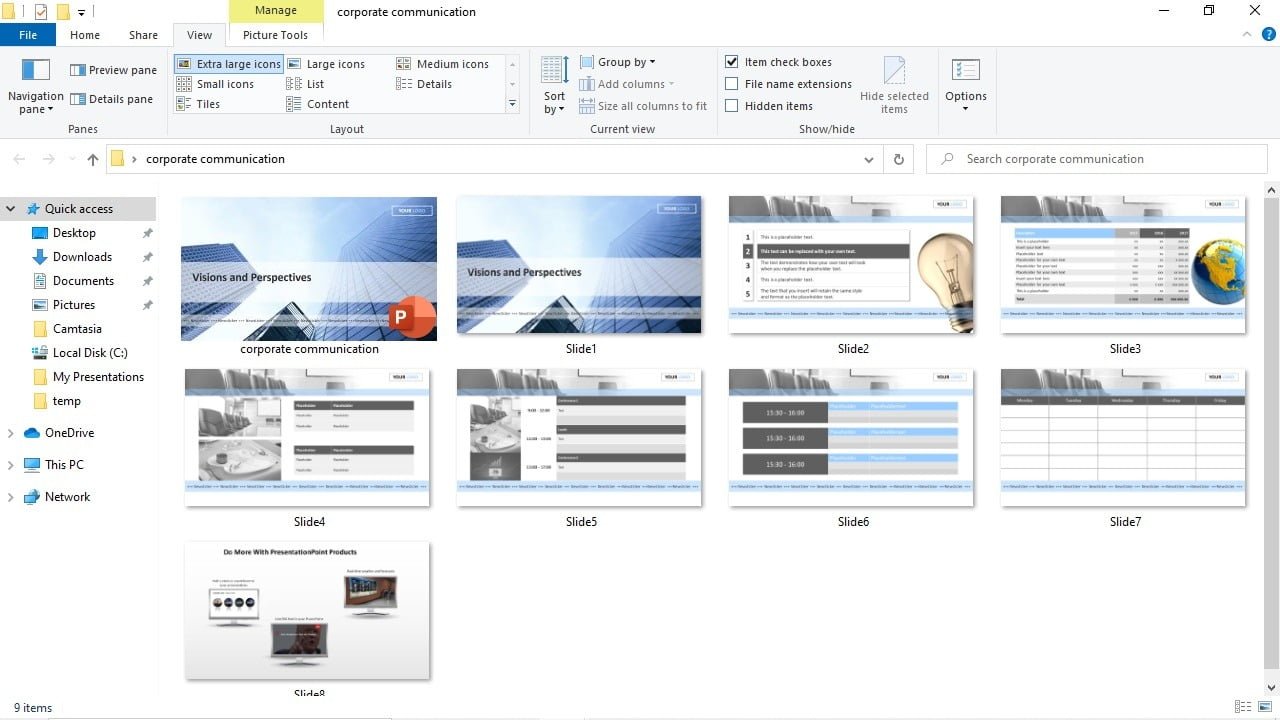The height and width of the screenshot is (720, 1280).
Task: Select the Slide3 globe thumbnail
Action: coord(1124,266)
